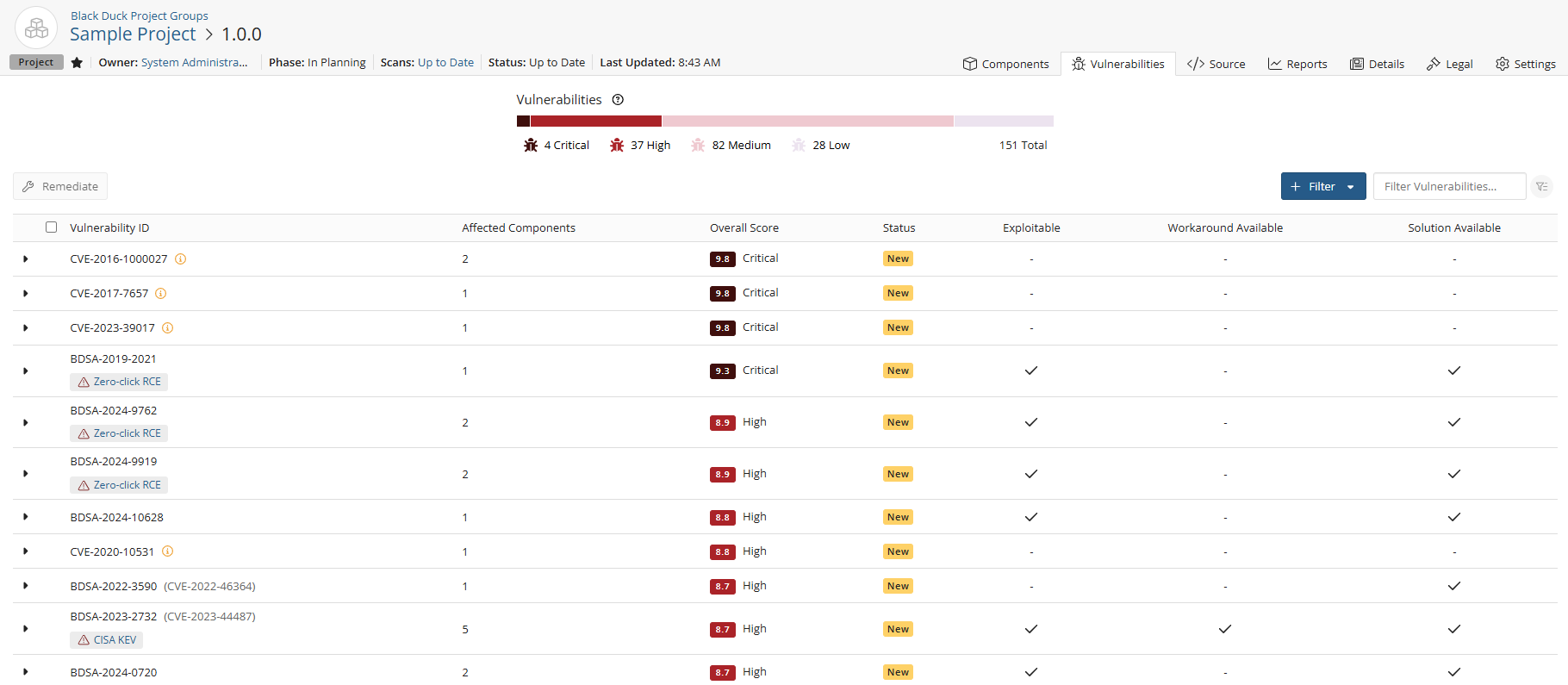The width and height of the screenshot is (1568, 685).
Task: Click the Filter Vulnerabilities search field
Action: 1448,187
